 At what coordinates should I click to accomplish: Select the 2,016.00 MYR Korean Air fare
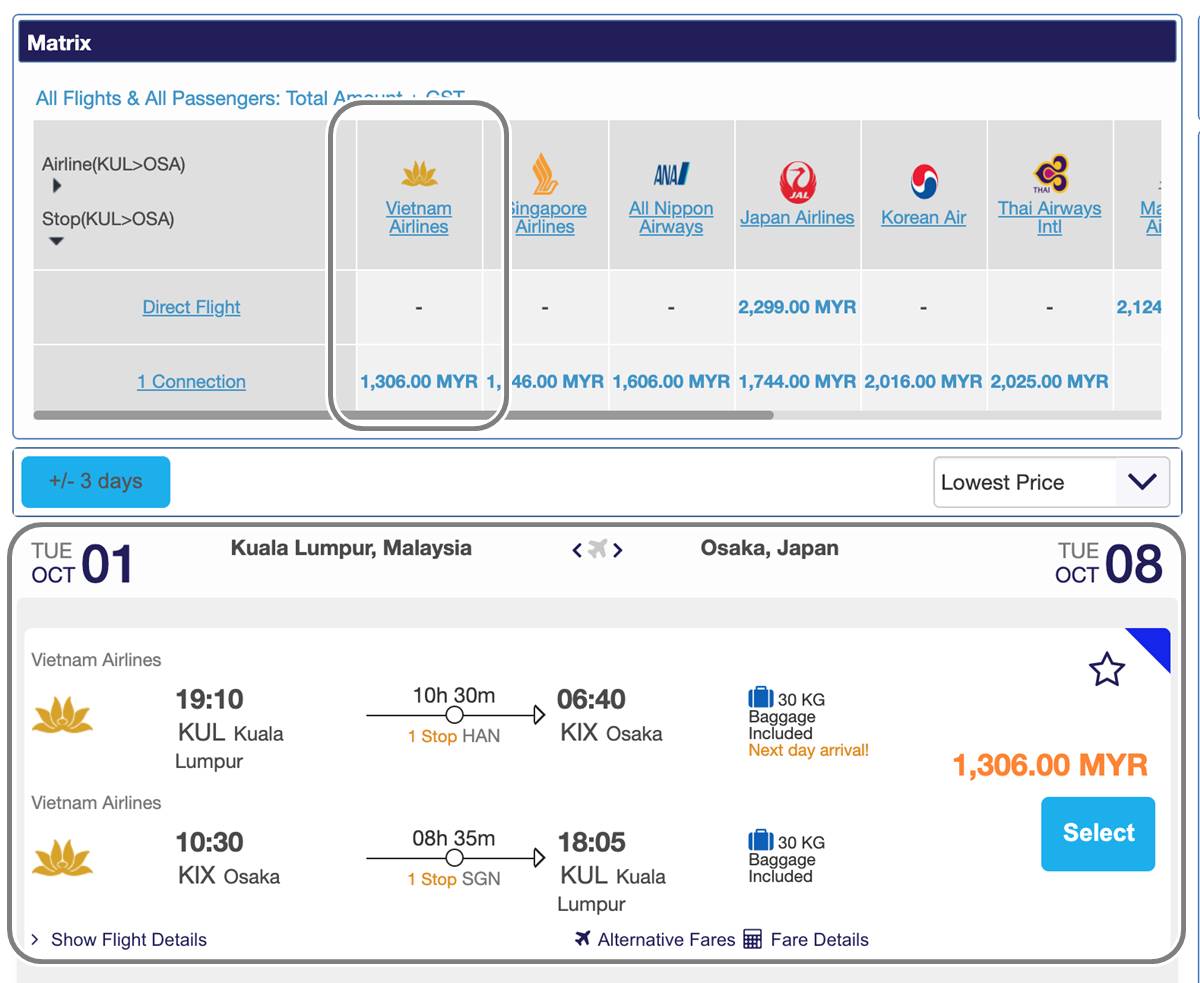pyautogui.click(x=923, y=382)
